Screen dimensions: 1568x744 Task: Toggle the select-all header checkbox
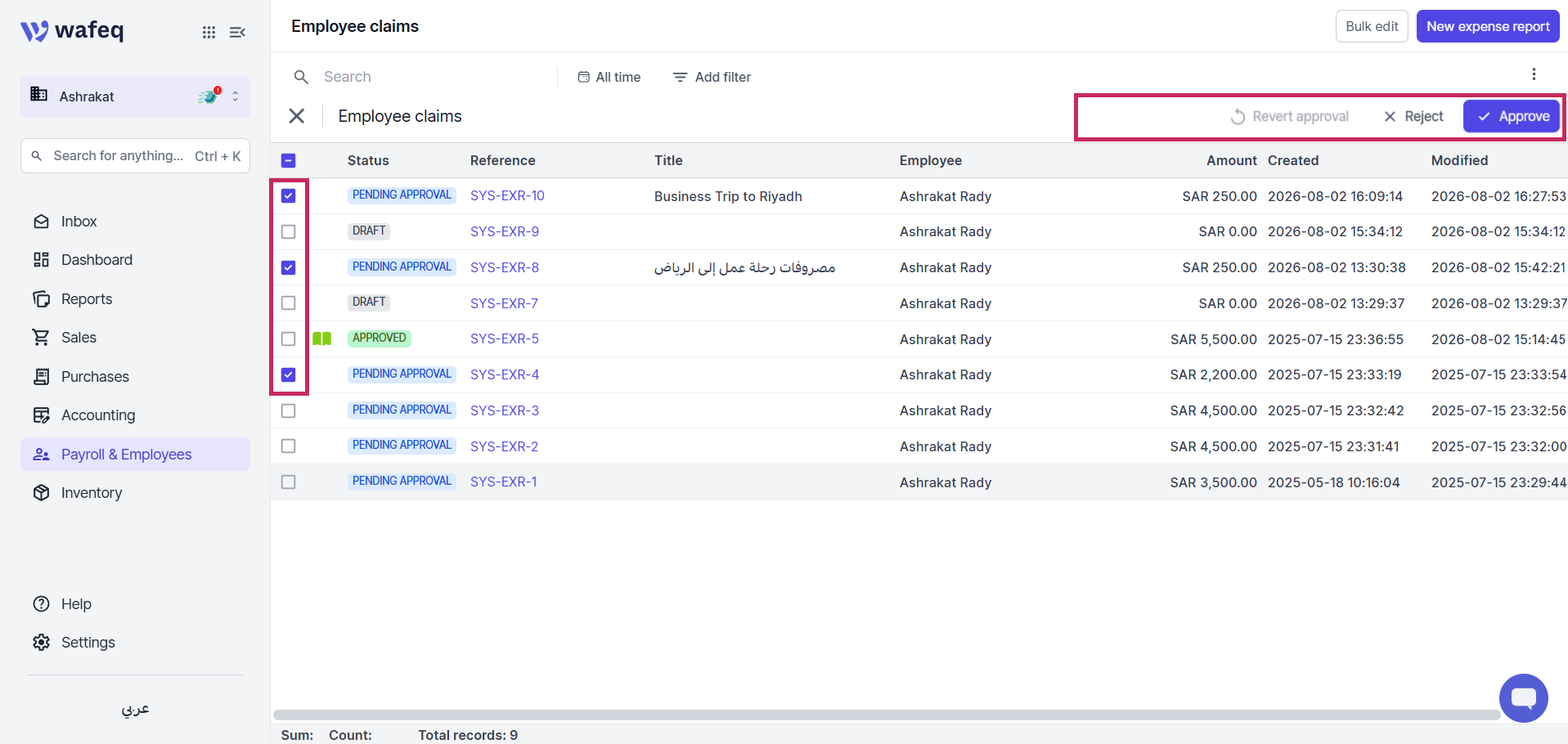click(289, 161)
